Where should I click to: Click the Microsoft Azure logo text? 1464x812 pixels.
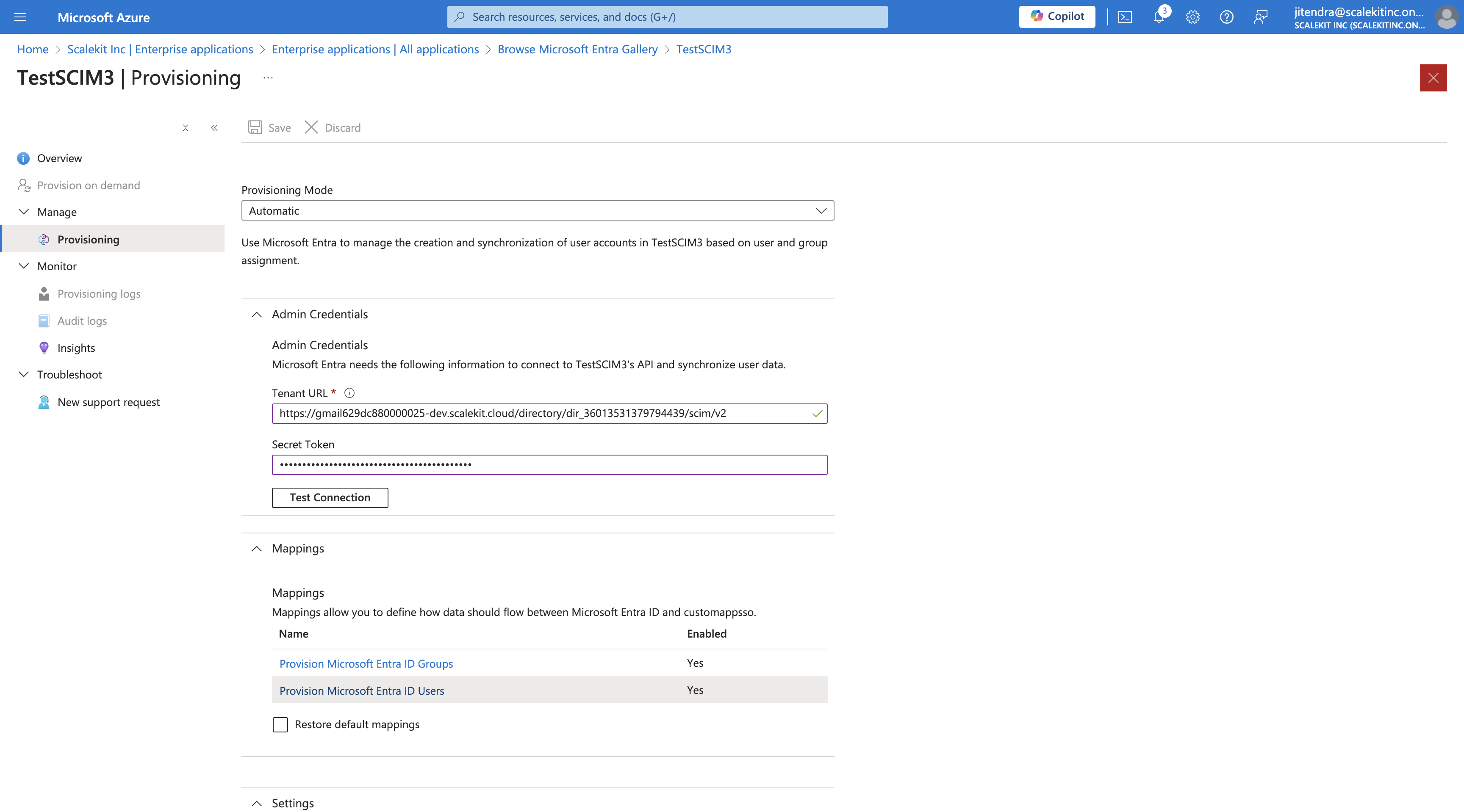click(x=103, y=17)
